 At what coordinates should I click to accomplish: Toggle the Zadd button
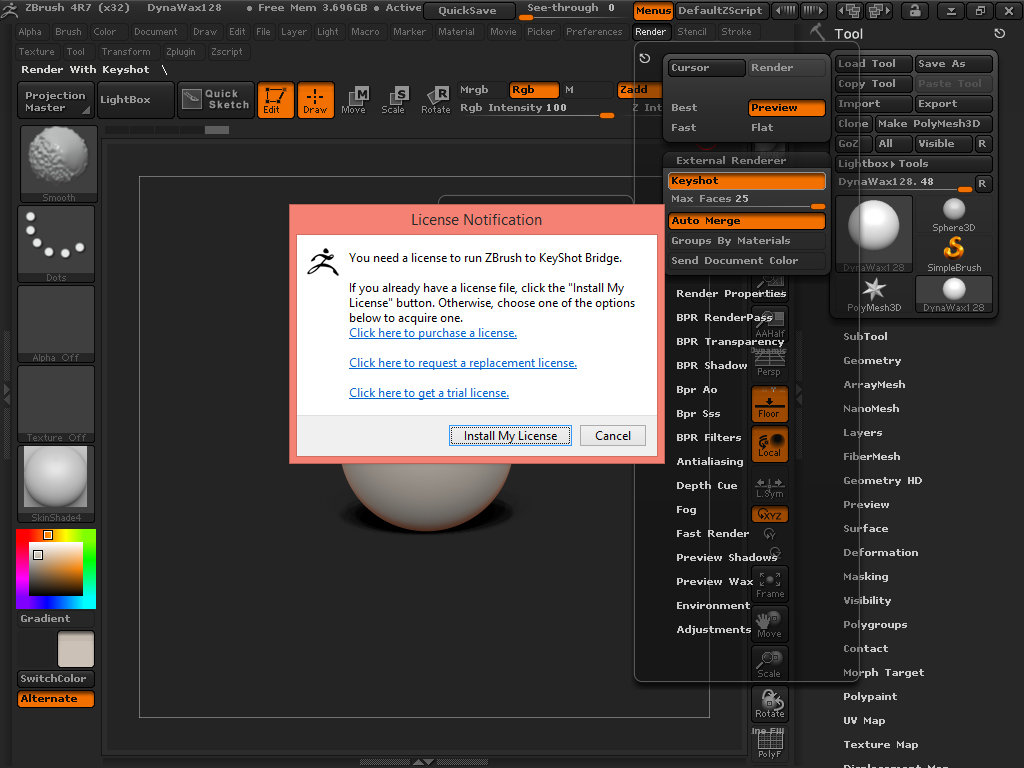pyautogui.click(x=639, y=89)
